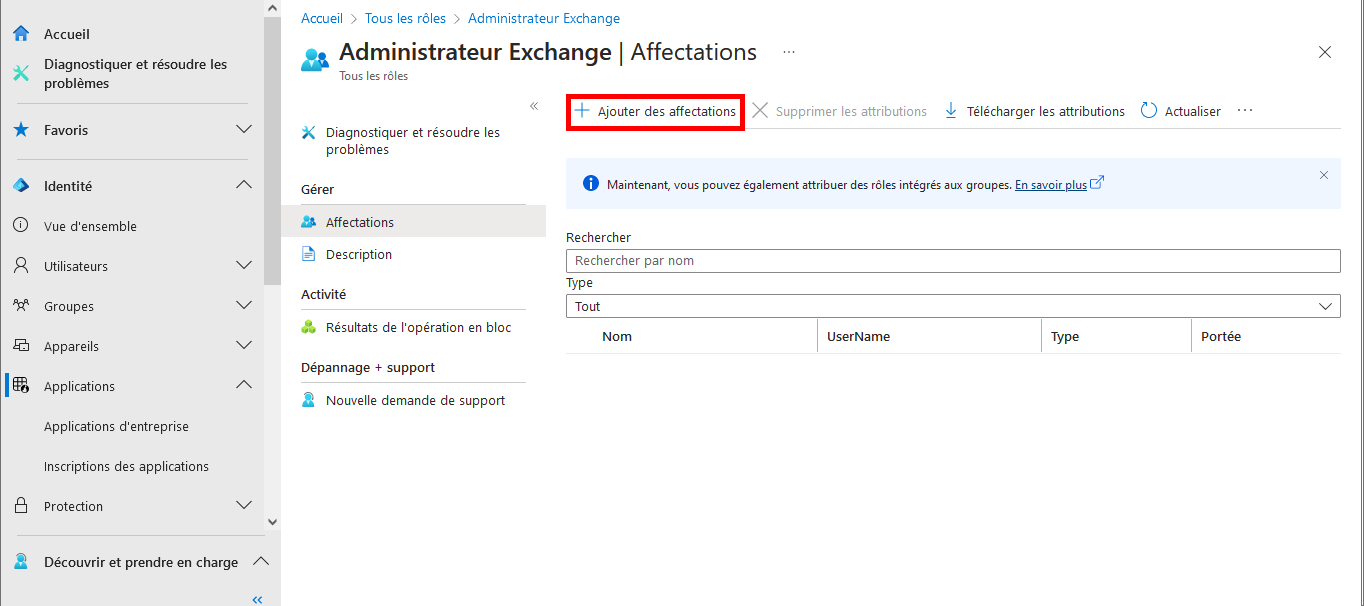Click the Utilisateurs person icon
This screenshot has height=606, width=1364.
pos(20,265)
